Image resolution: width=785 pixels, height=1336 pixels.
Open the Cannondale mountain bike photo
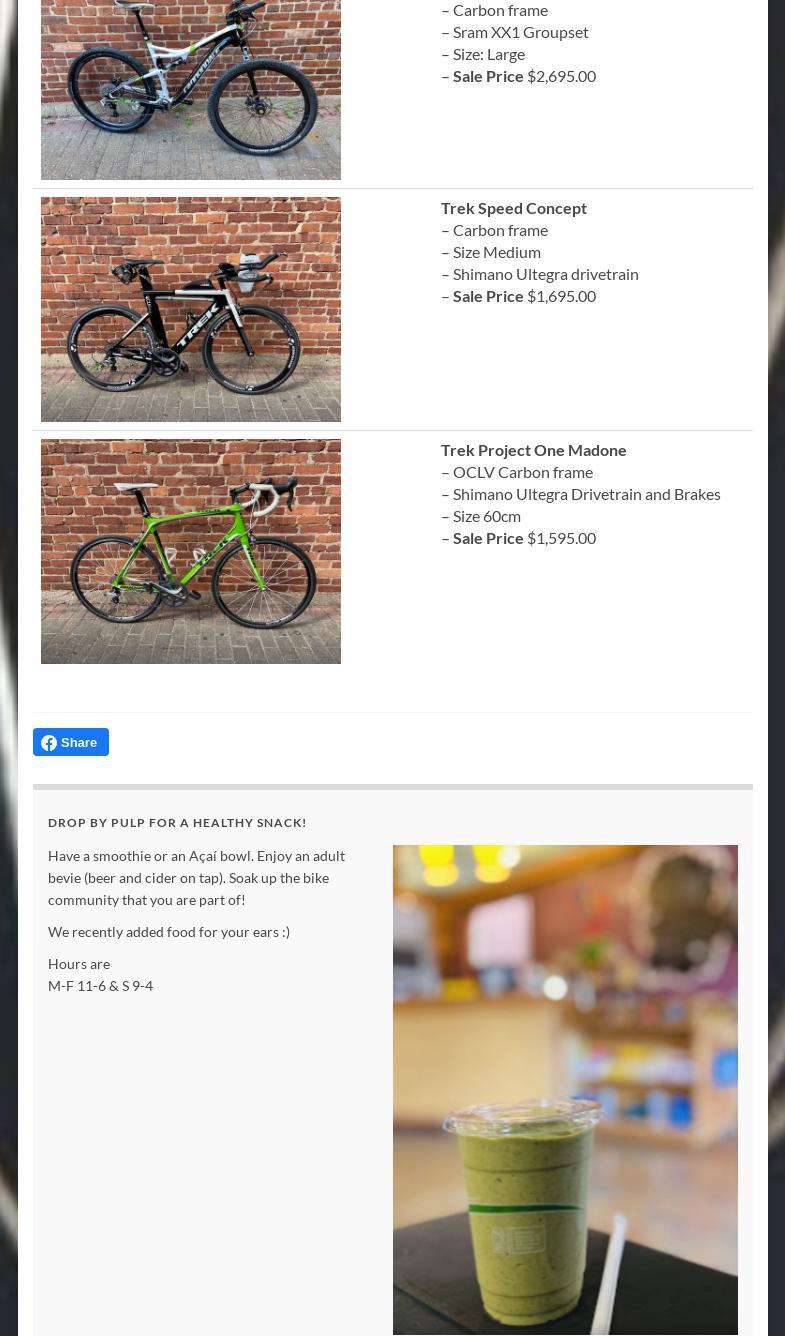coord(191,90)
